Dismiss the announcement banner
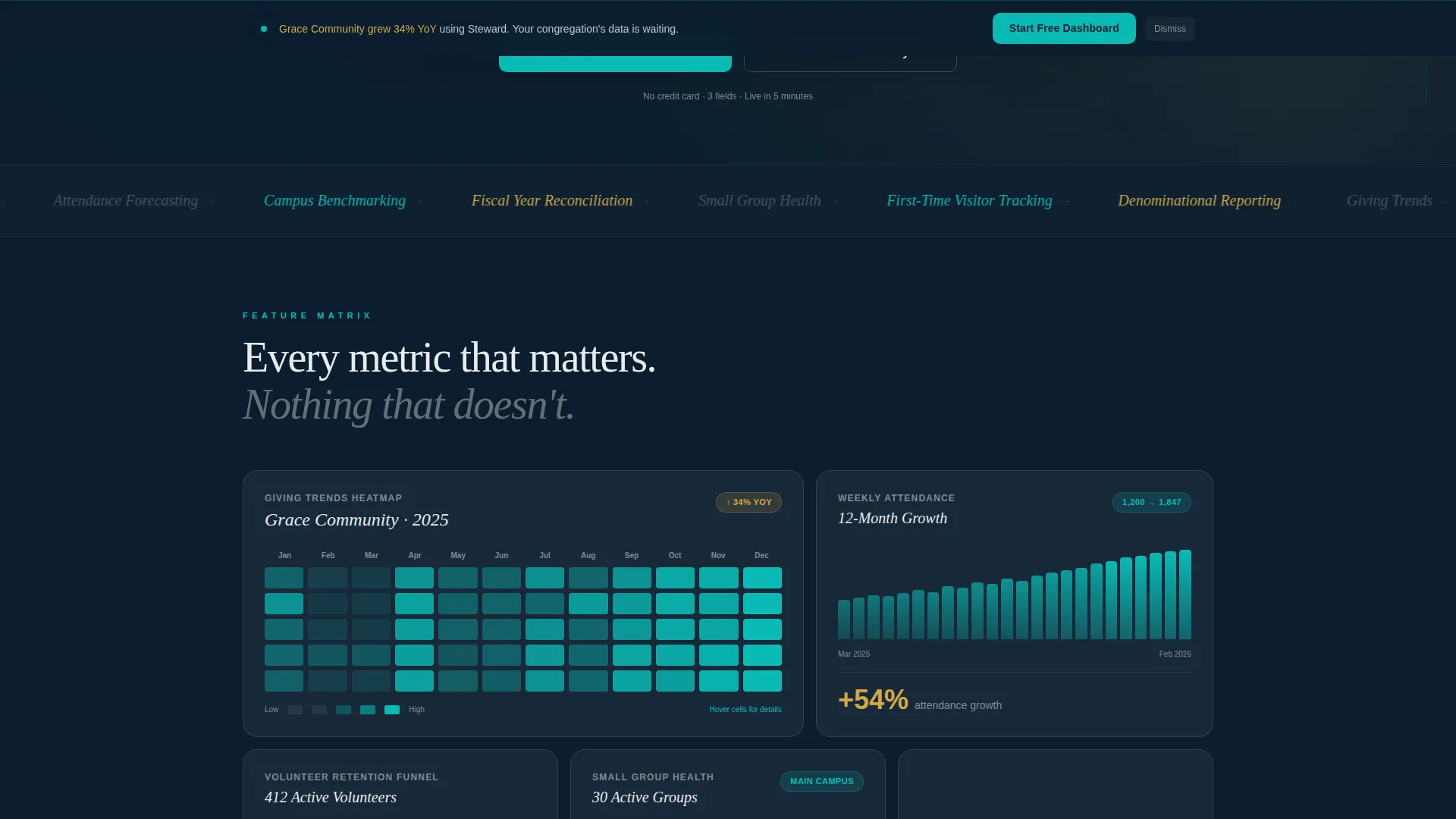Image resolution: width=1456 pixels, height=819 pixels. click(1169, 29)
